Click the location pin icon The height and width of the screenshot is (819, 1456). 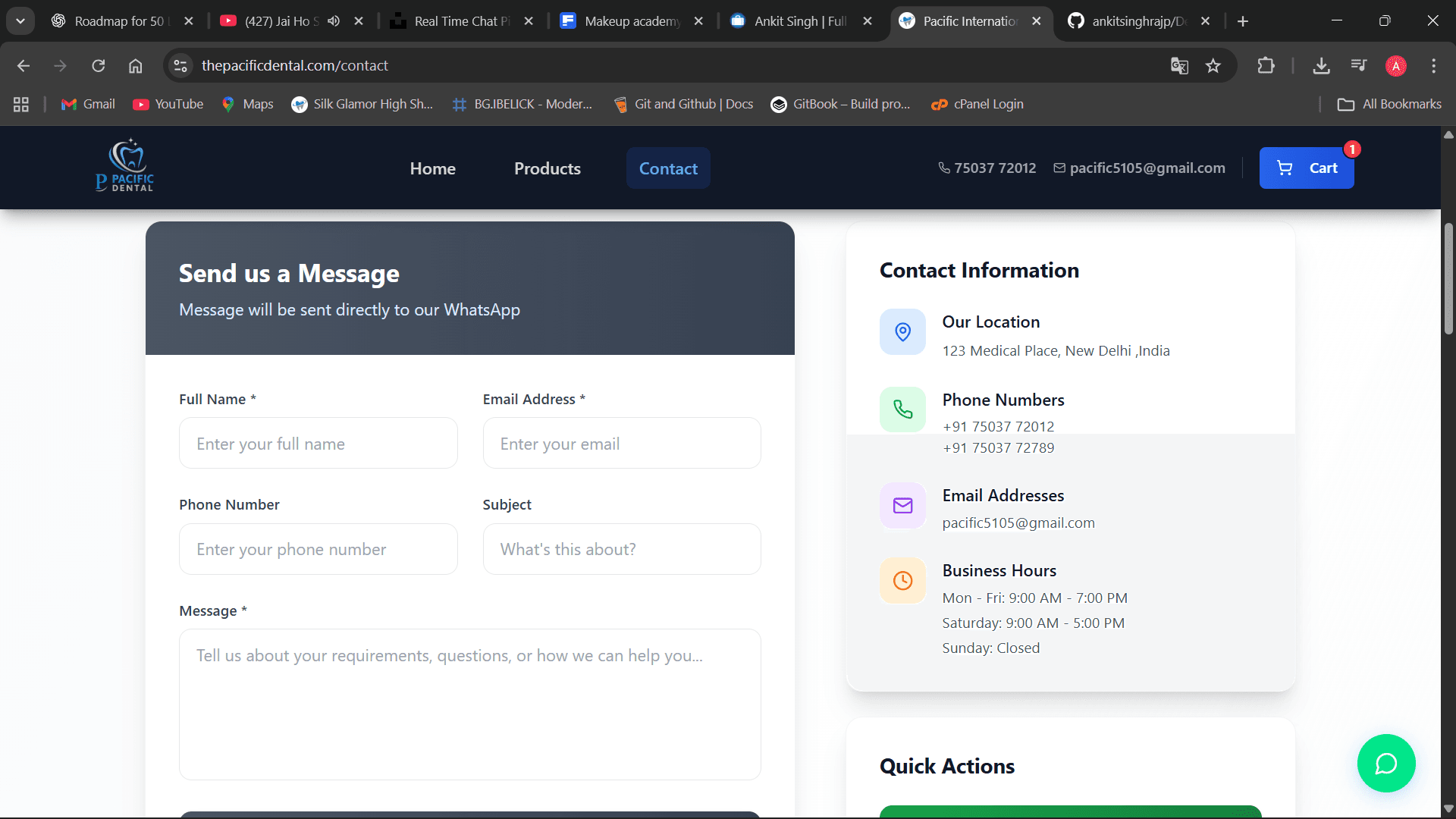pos(902,332)
